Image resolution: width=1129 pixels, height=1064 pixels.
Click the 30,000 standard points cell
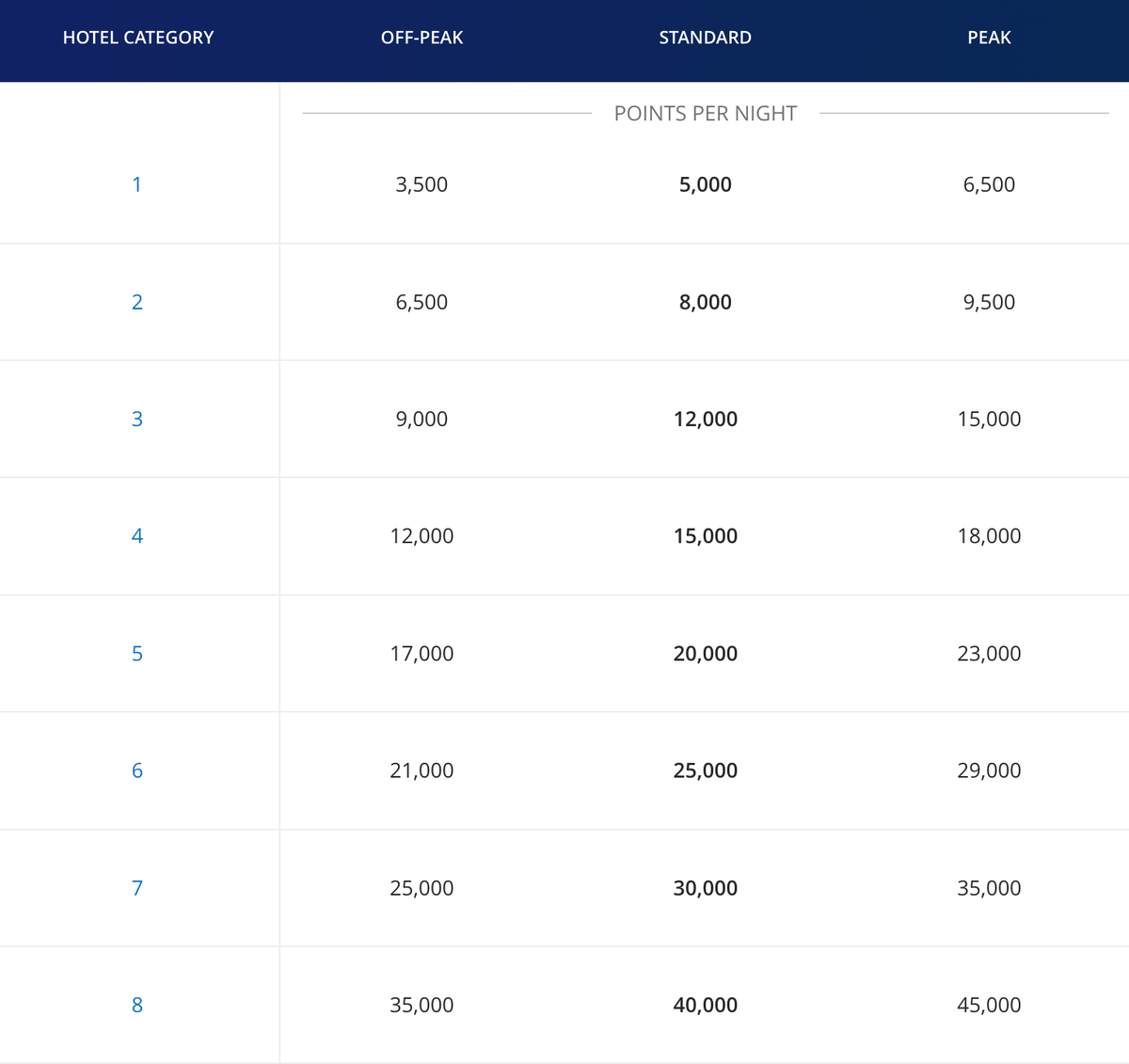click(x=705, y=888)
